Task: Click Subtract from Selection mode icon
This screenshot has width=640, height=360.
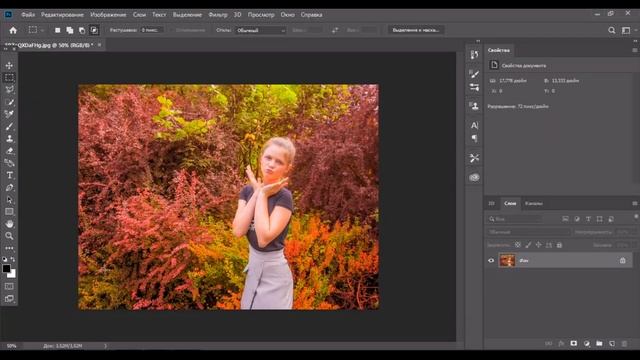Action: (x=82, y=30)
